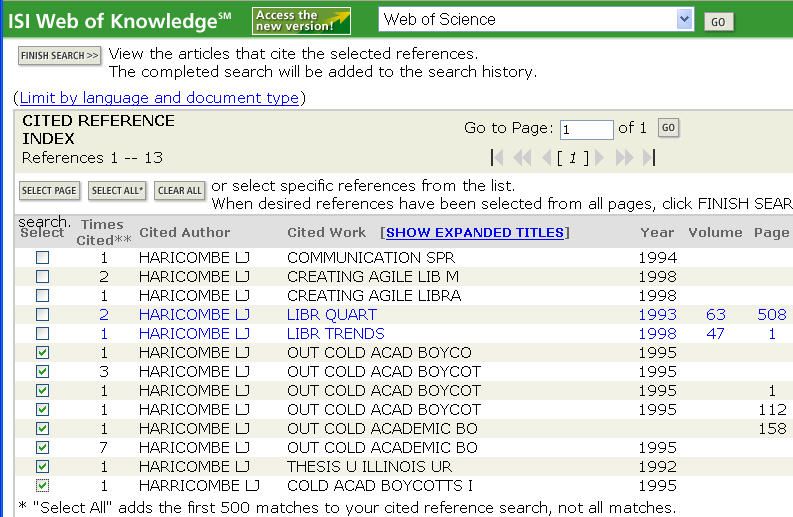Screen dimensions: 793x517
Task: Click the previous page arrow icon
Action: coord(546,158)
